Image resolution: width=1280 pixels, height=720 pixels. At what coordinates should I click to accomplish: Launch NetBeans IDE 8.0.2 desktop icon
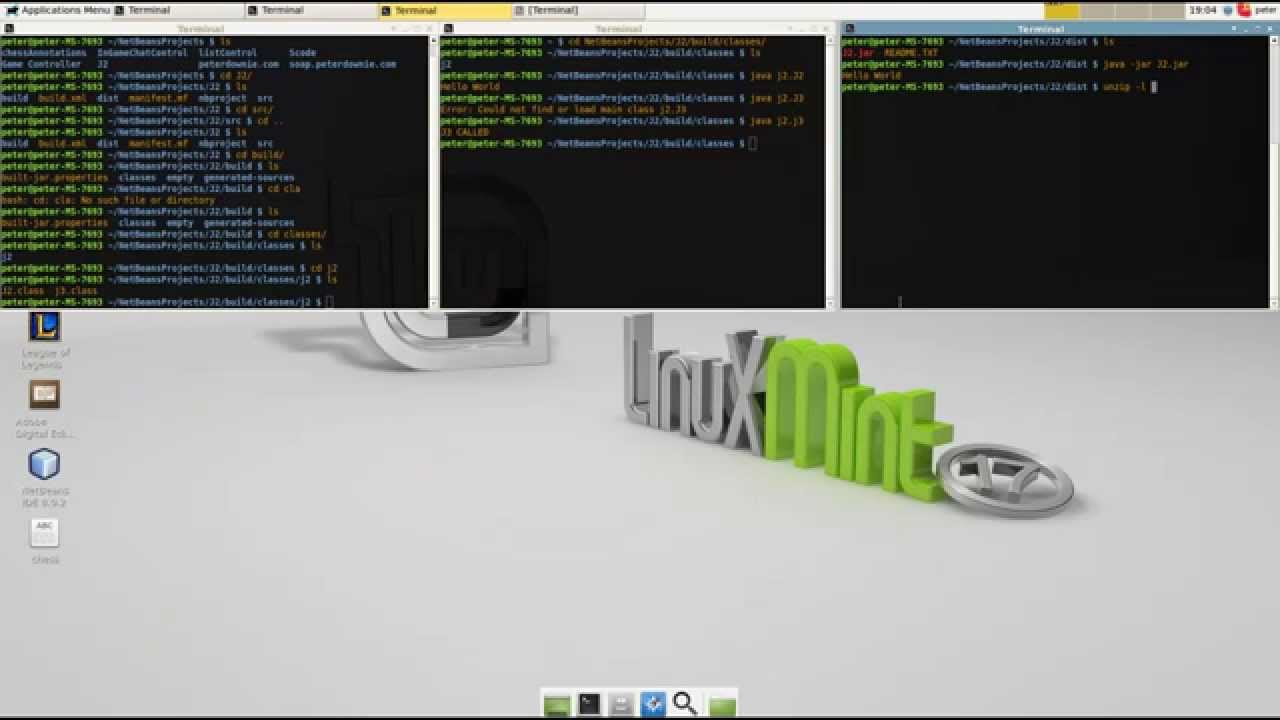point(44,465)
